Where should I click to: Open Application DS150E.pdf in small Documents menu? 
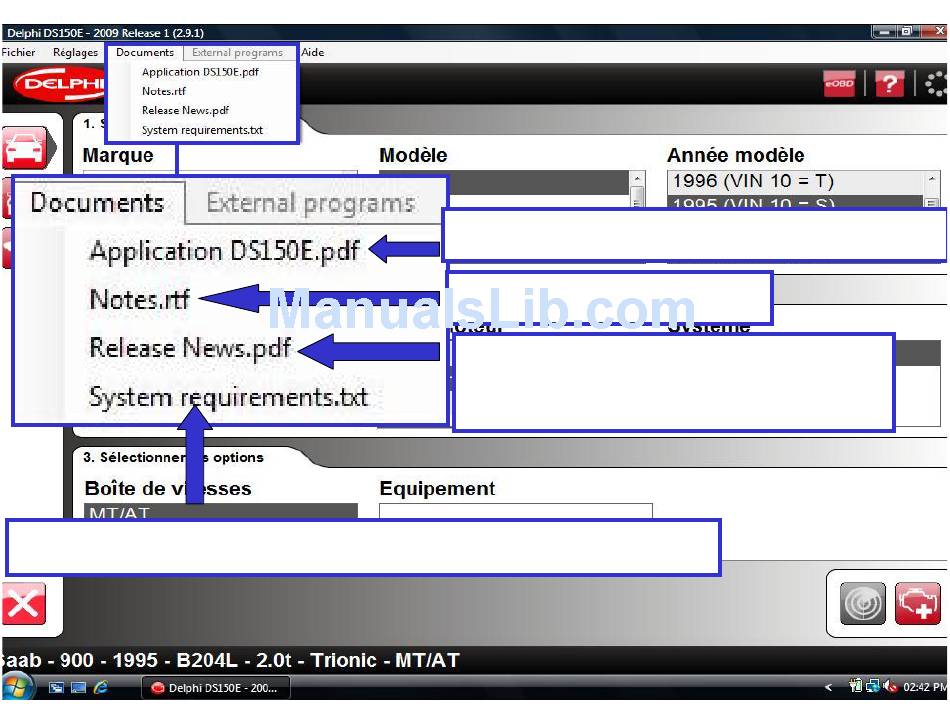200,72
